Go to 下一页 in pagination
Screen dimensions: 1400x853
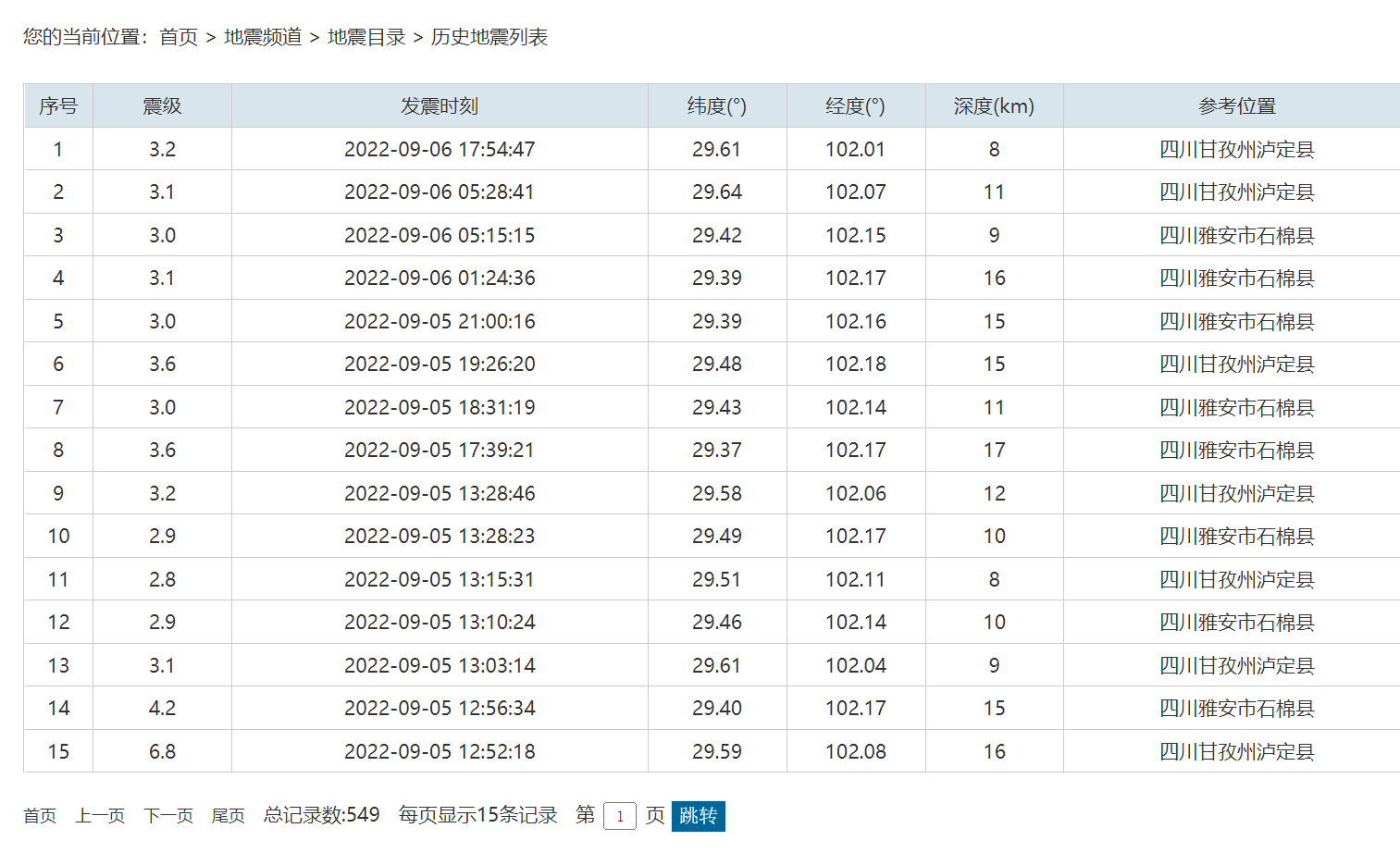coord(168,815)
